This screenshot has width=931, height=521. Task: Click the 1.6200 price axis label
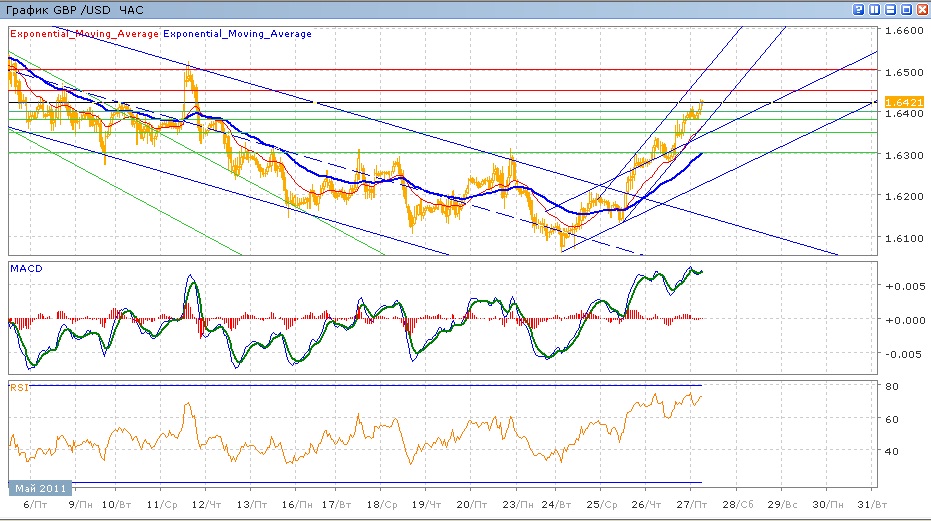click(x=904, y=196)
